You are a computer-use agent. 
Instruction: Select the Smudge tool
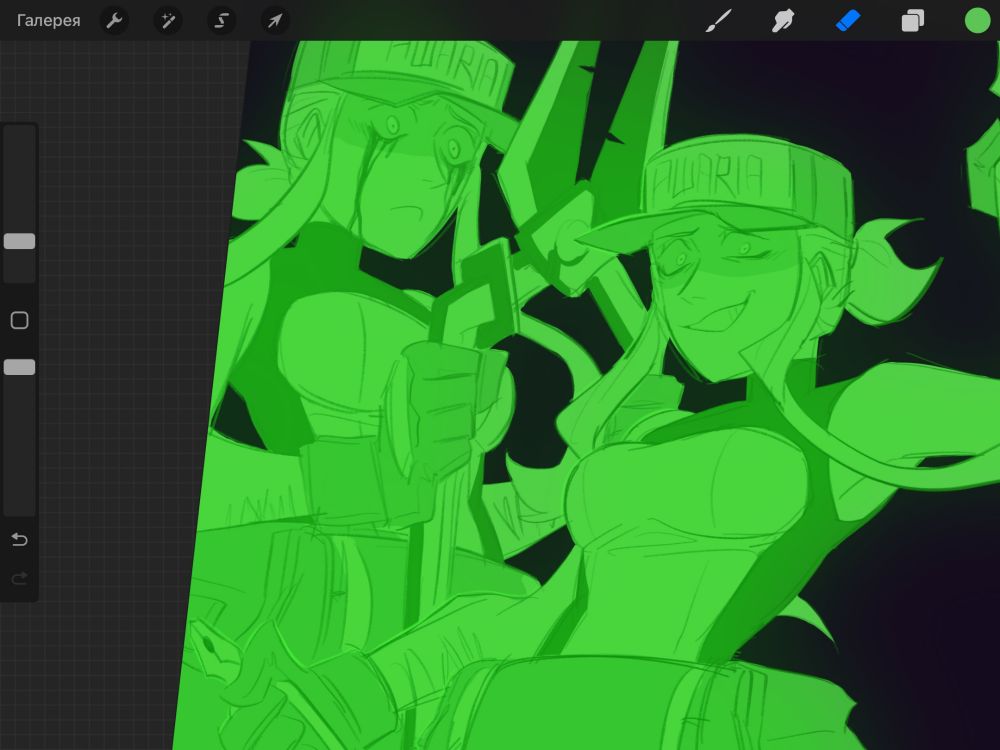(x=783, y=20)
